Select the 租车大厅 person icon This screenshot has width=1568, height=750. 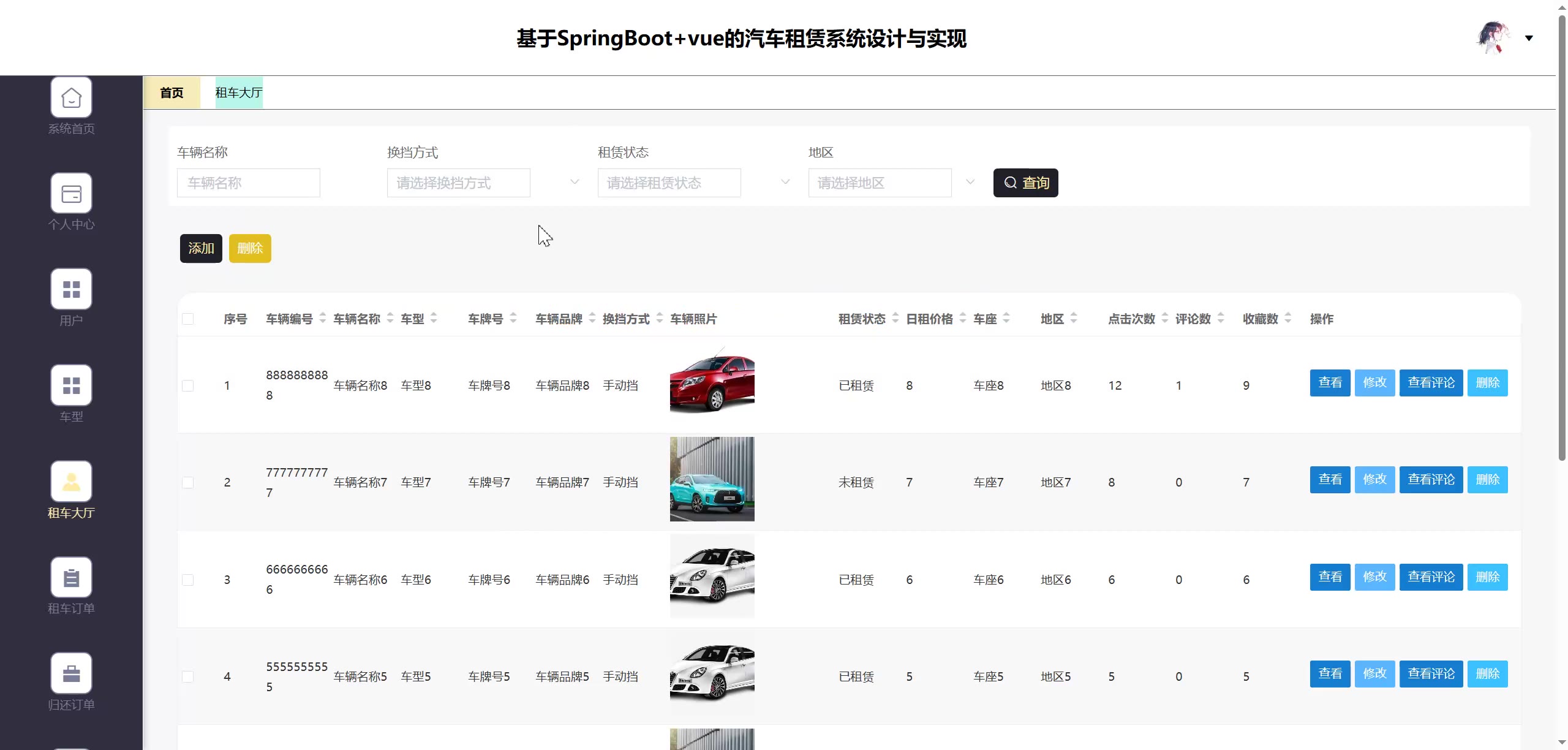(x=71, y=482)
